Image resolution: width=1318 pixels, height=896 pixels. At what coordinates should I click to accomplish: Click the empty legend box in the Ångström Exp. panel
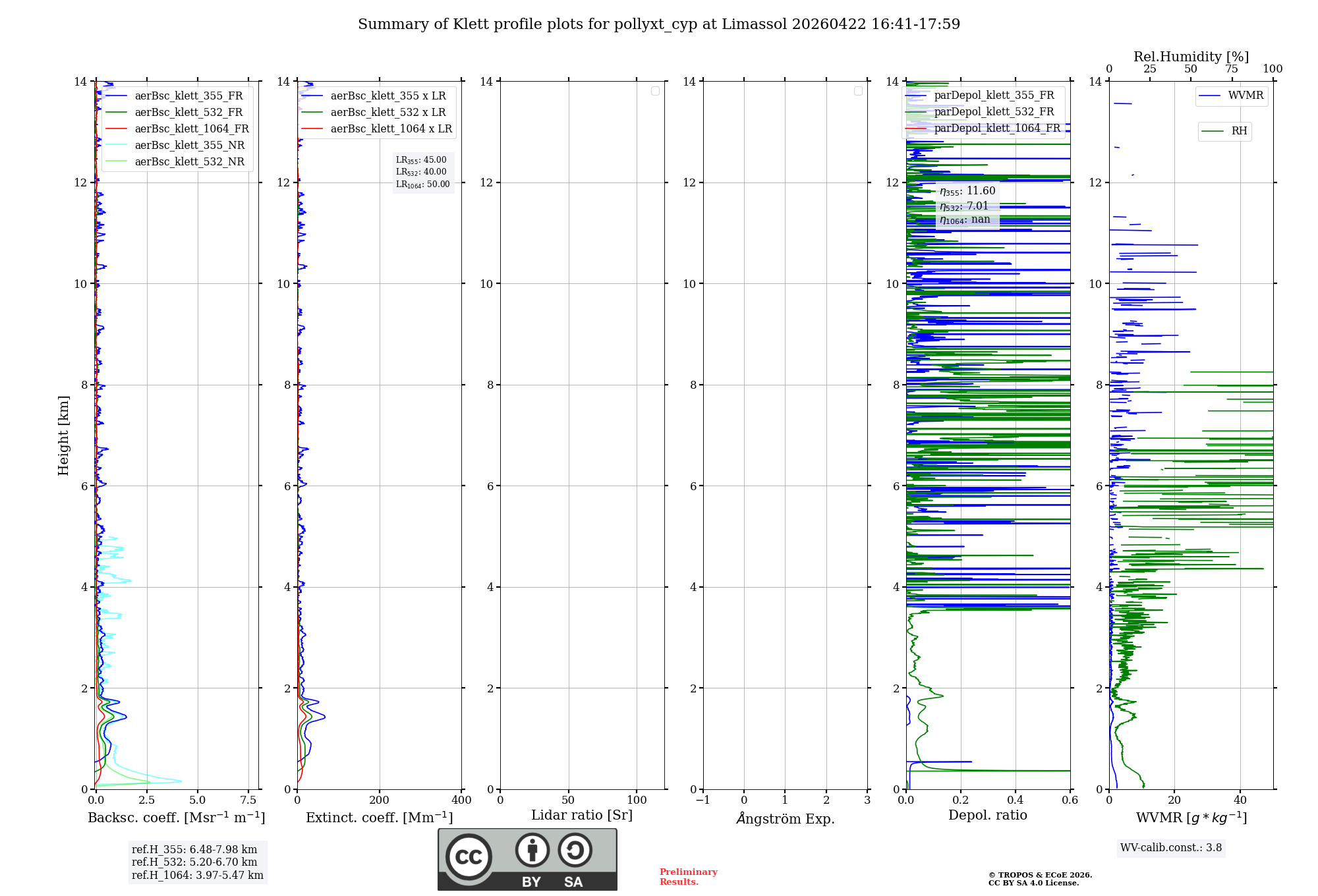(x=858, y=91)
